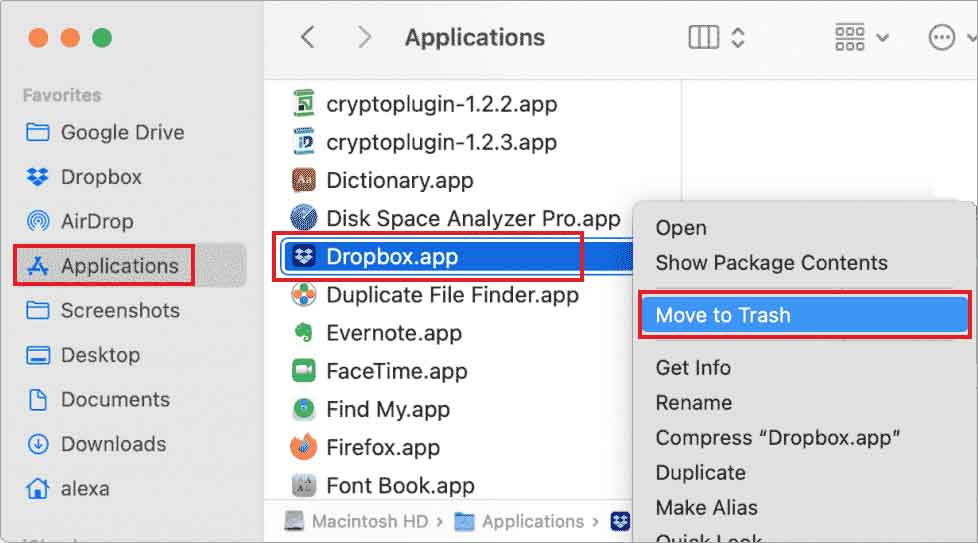Click the Macintosh HD drive icon
978x543 pixels.
tap(294, 521)
